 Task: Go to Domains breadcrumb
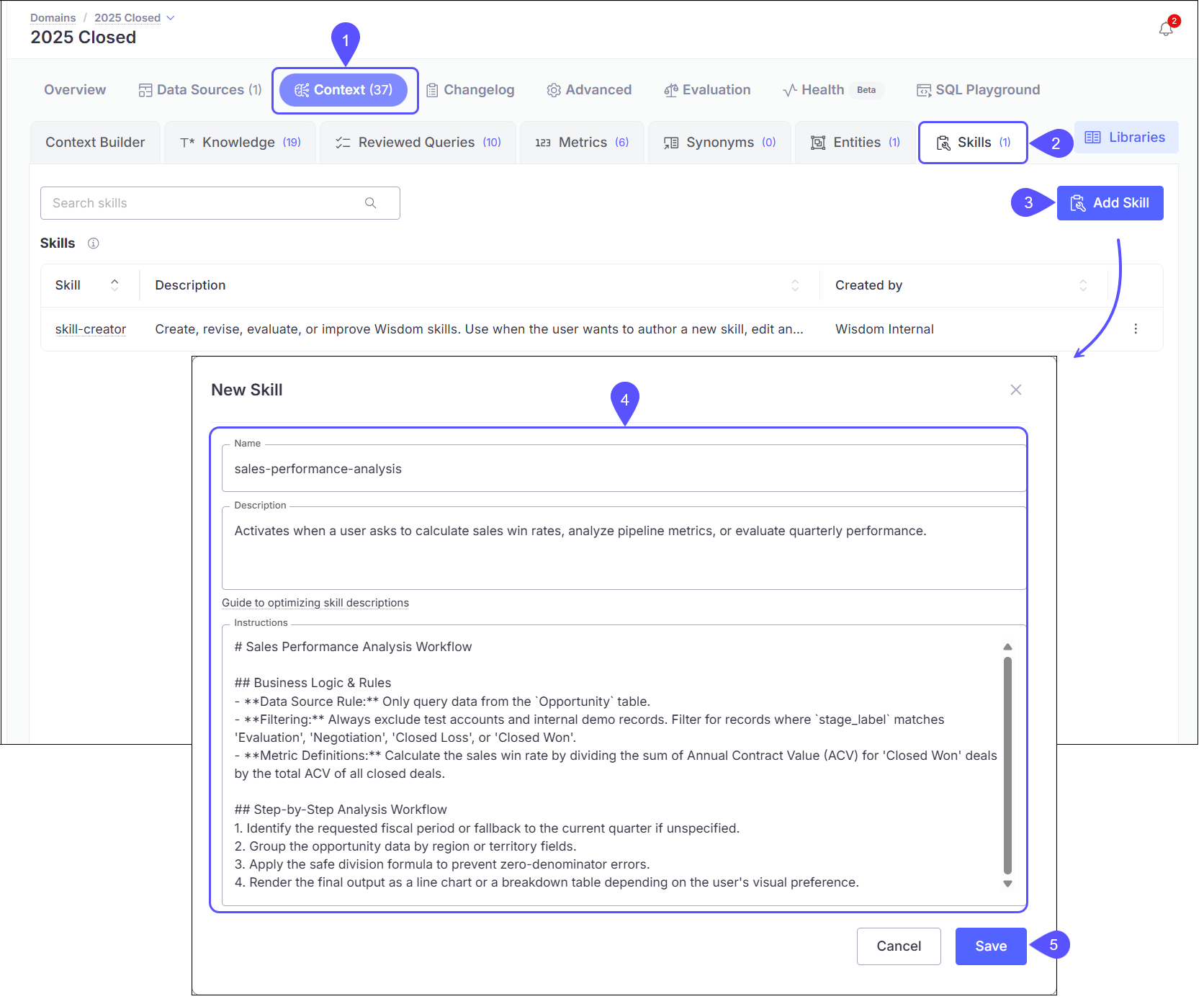(x=53, y=18)
